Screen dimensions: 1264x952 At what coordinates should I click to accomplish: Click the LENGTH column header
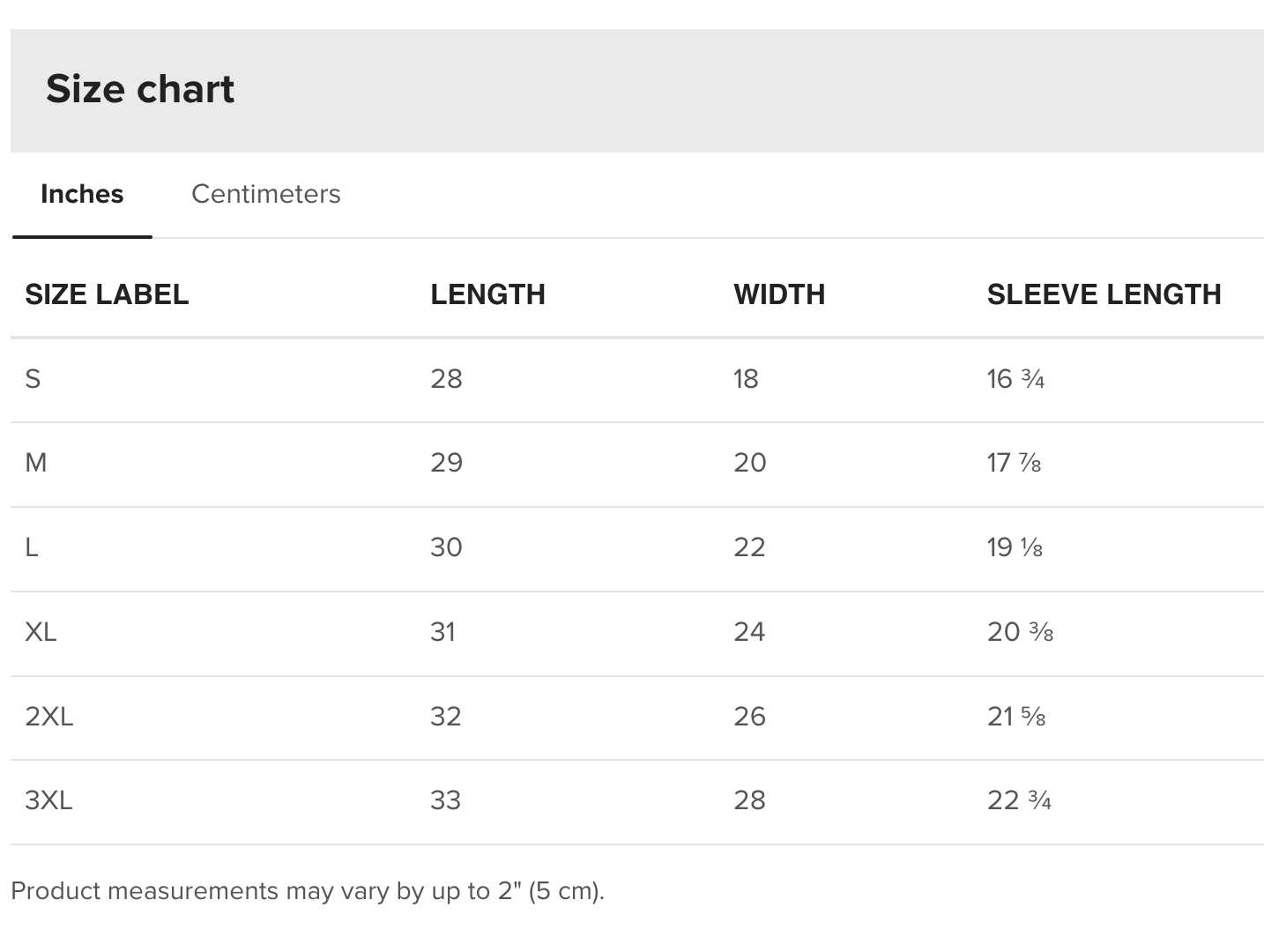click(x=487, y=294)
